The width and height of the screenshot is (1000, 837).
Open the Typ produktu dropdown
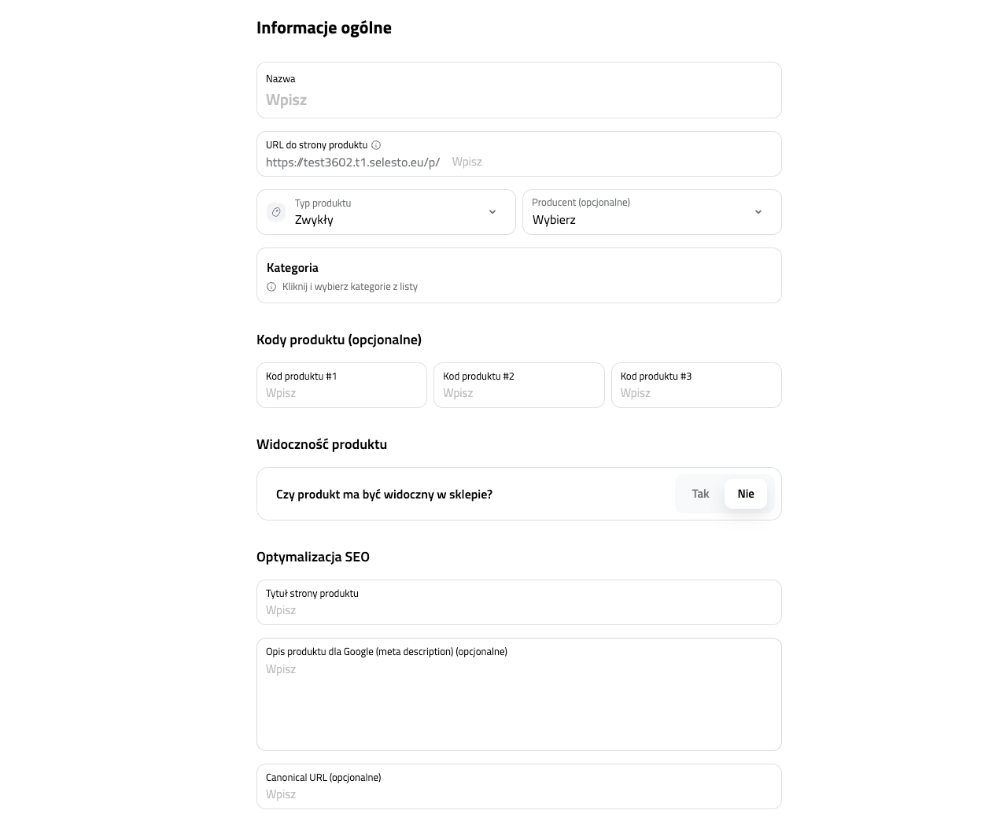[x=491, y=212]
